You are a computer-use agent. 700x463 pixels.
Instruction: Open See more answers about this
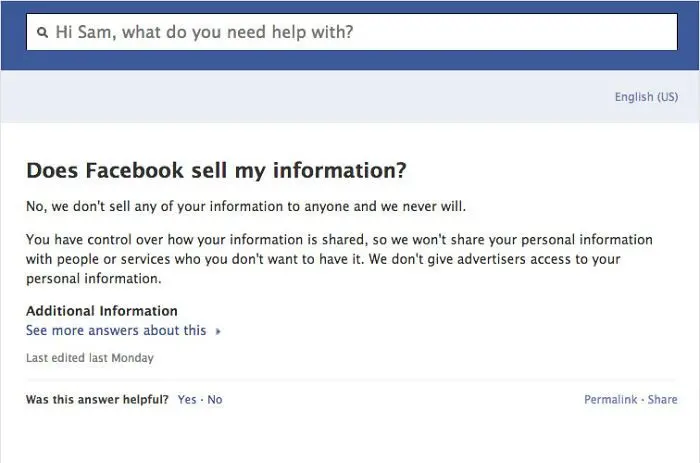click(116, 330)
